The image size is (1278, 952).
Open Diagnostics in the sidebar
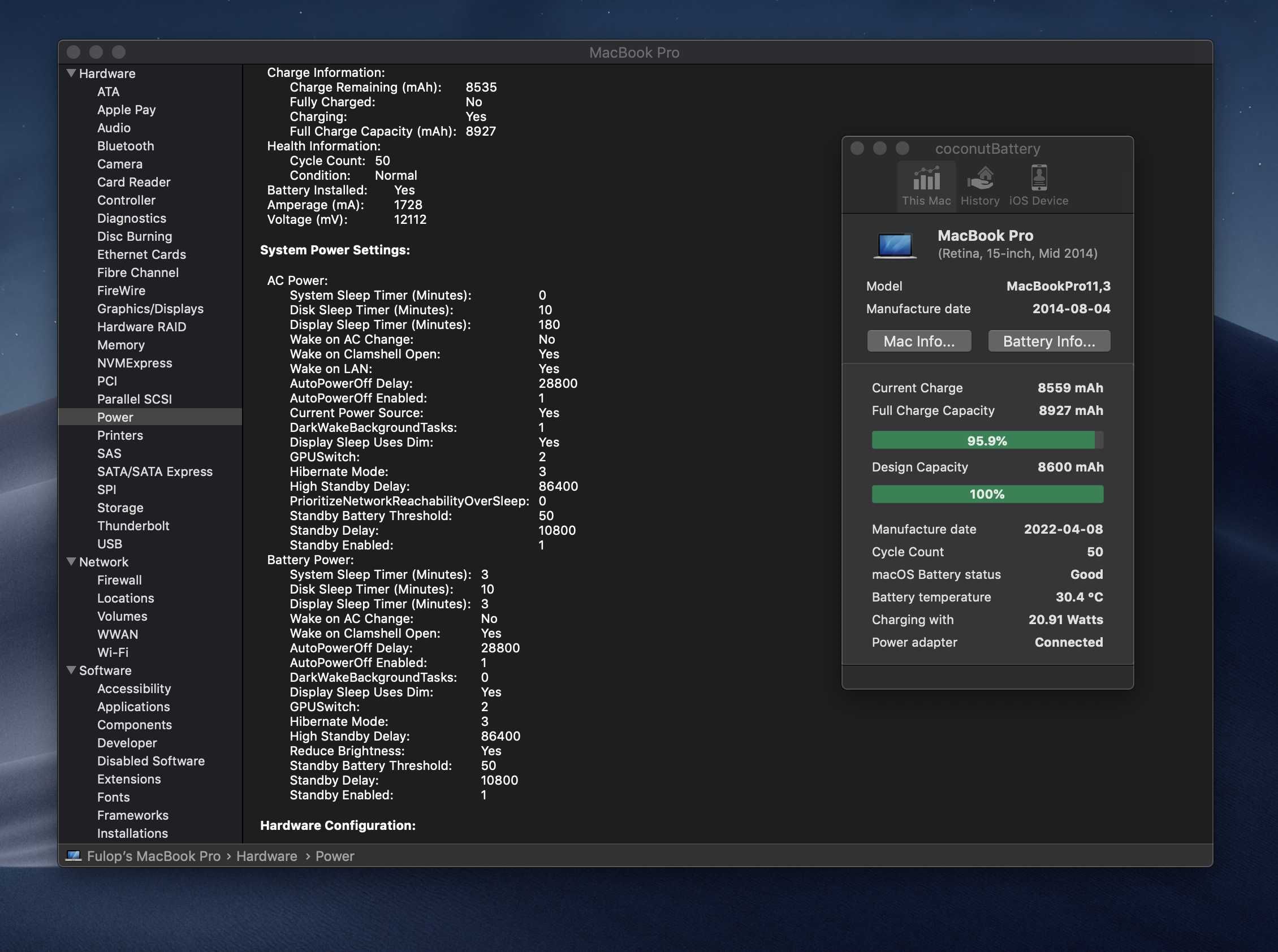pyautogui.click(x=131, y=218)
